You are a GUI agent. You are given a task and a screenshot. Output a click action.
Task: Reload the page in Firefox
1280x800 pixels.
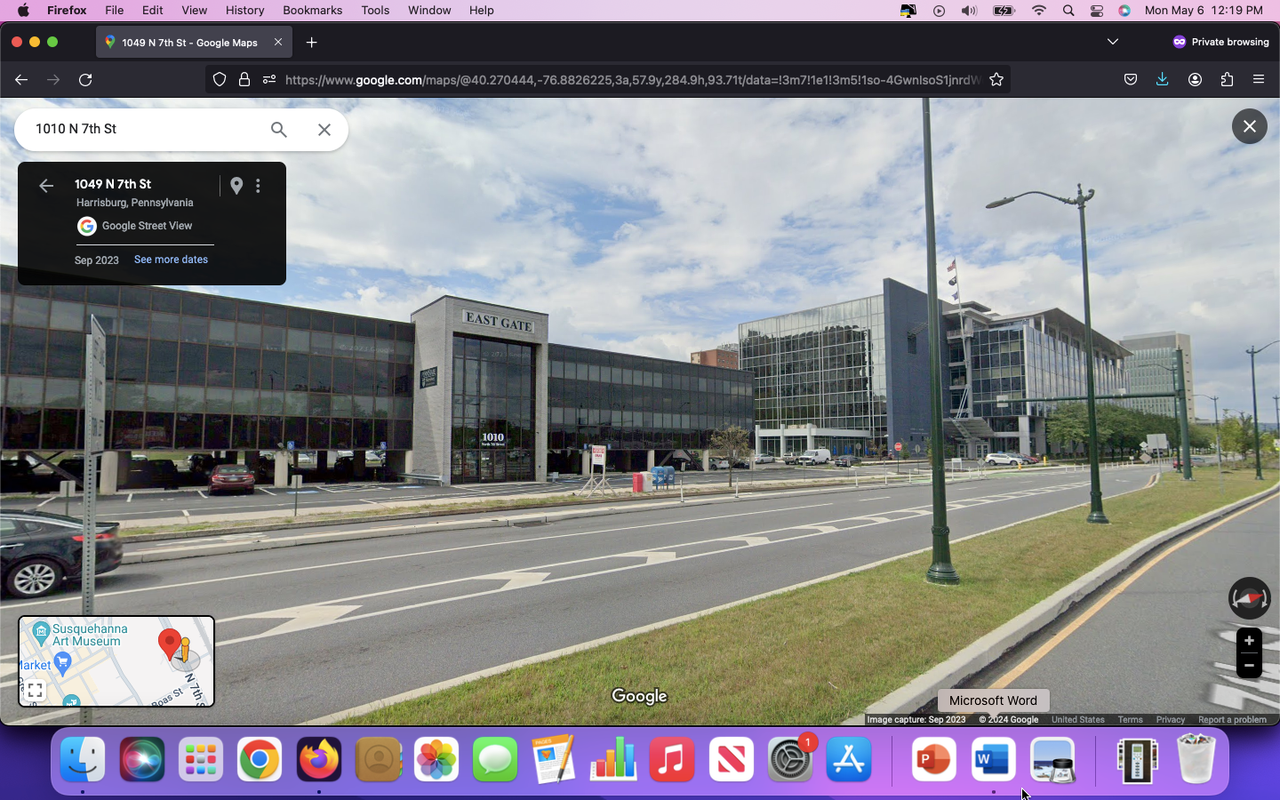[x=86, y=80]
